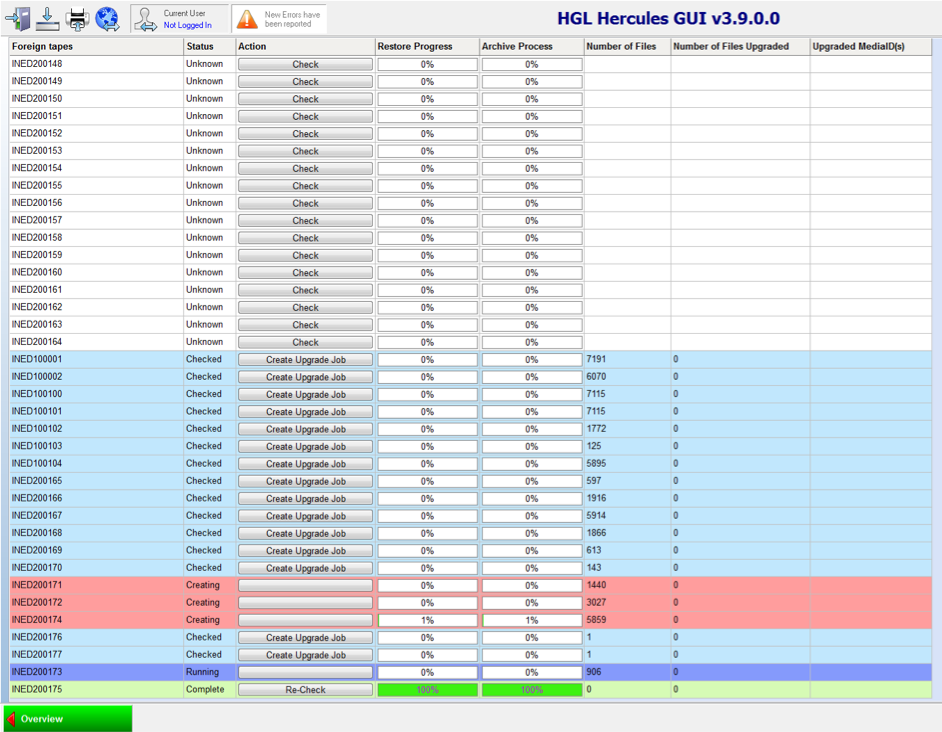The image size is (942, 732).
Task: Click the Archive Process column header
Action: (532, 46)
